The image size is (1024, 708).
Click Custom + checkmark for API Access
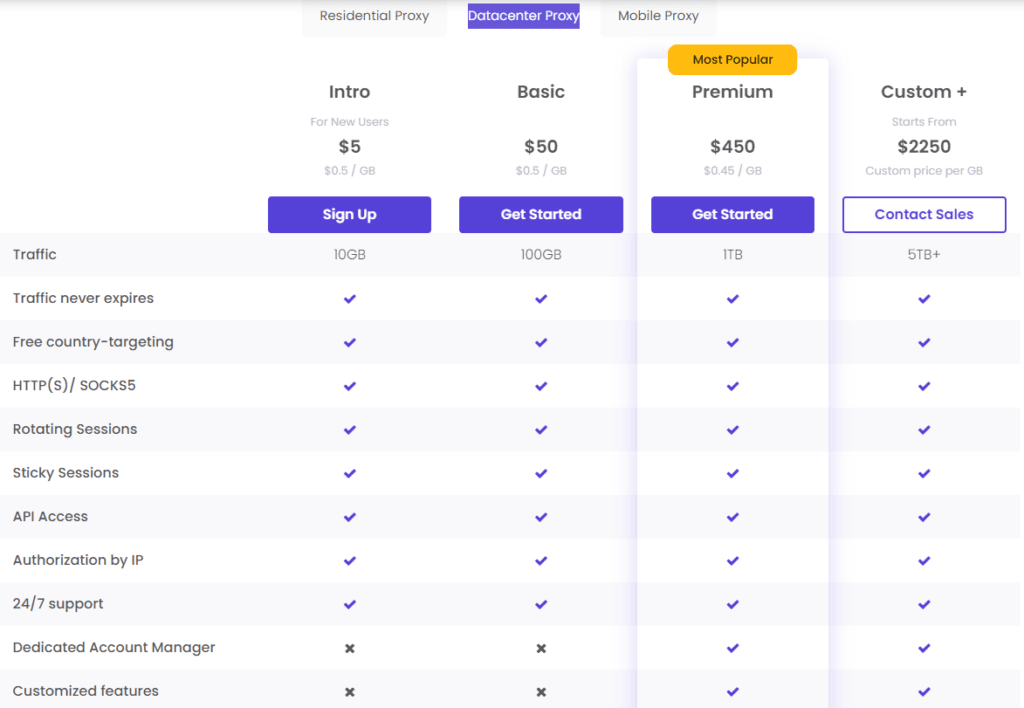point(924,517)
